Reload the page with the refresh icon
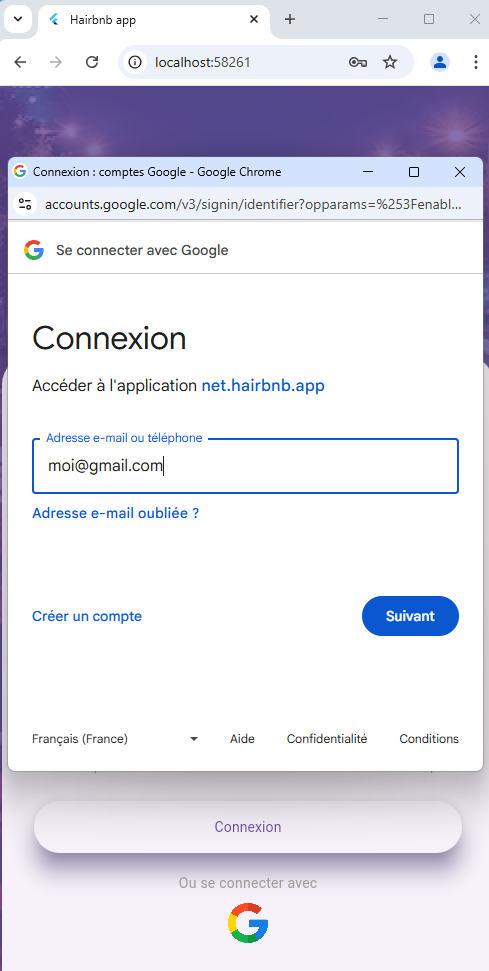The height and width of the screenshot is (971, 489). (92, 62)
